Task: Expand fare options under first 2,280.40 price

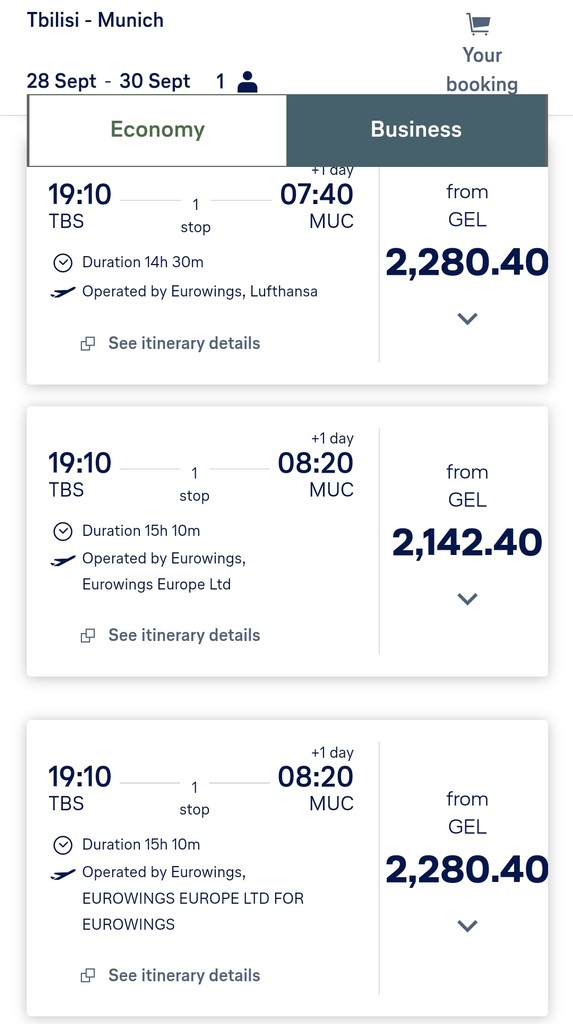Action: point(467,319)
